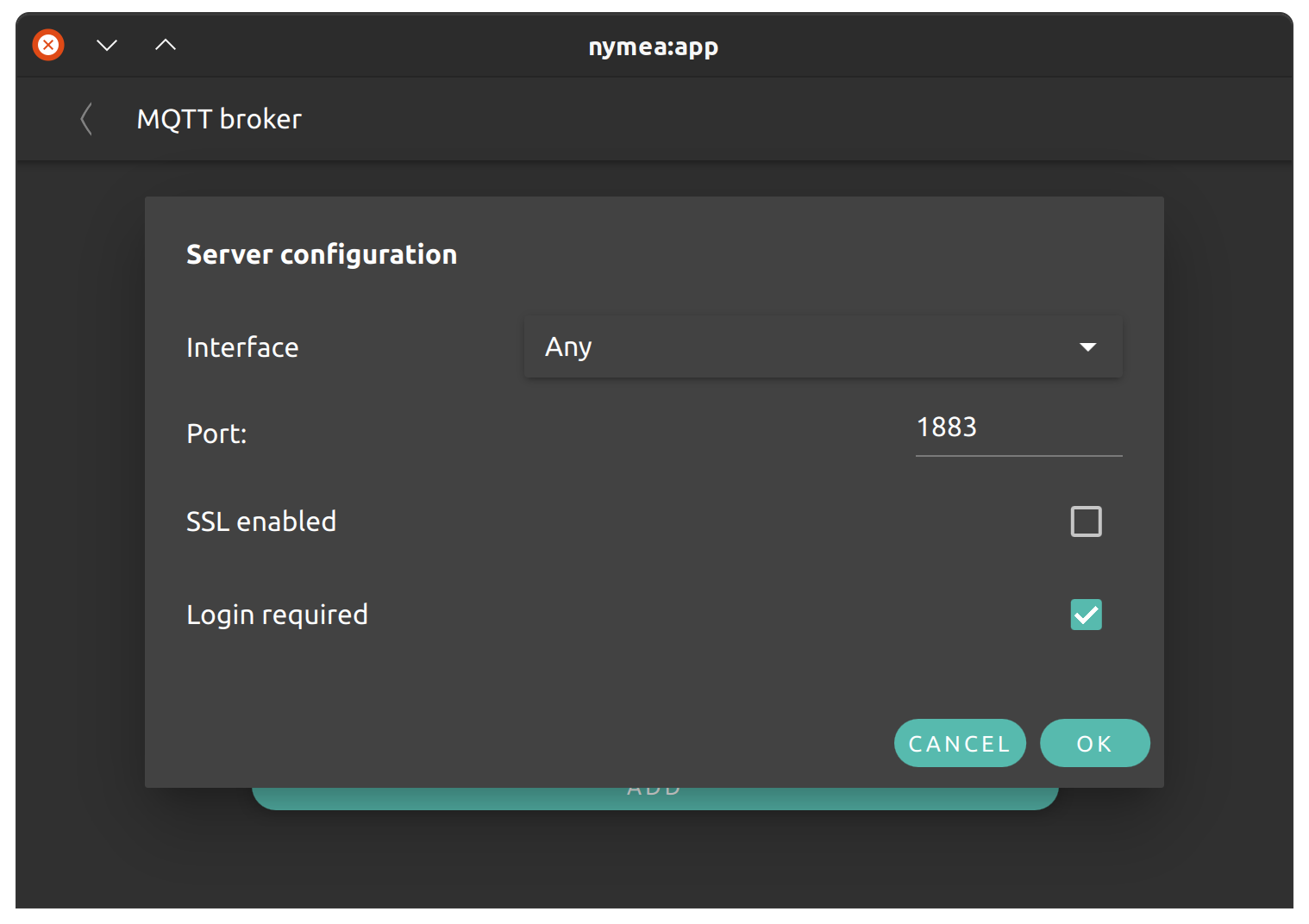Click the nymea:app title bar text
The width and height of the screenshot is (1309, 924).
[x=653, y=47]
